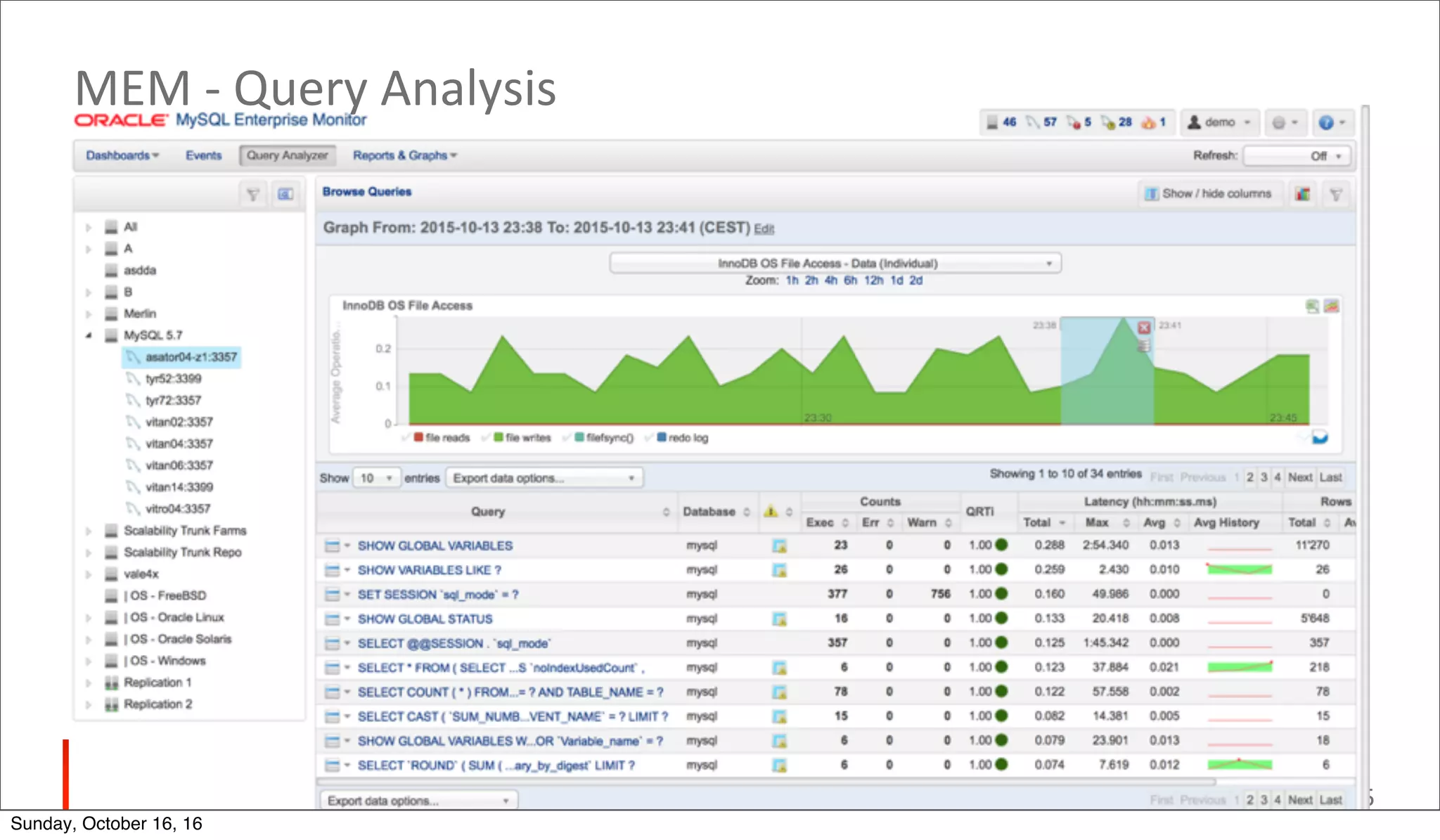Select the tyr52:3399 server in tree
Screen dimensions: 1440x840
tap(173, 379)
